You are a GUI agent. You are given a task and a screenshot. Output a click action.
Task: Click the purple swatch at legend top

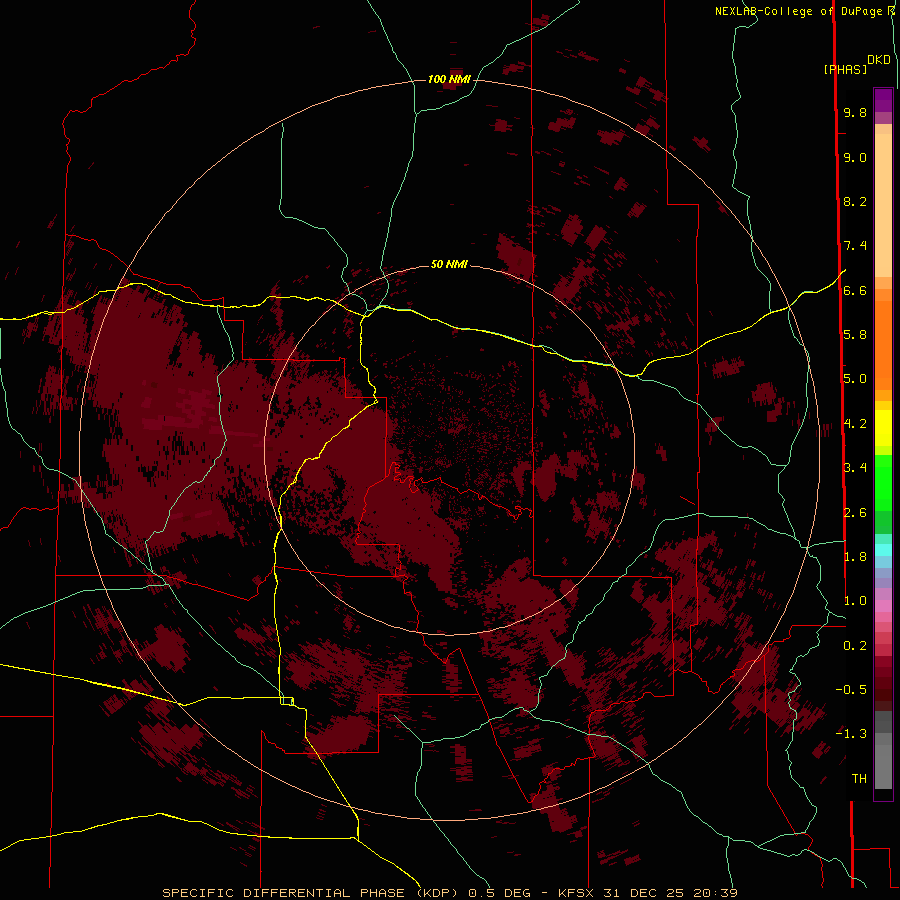(x=883, y=100)
